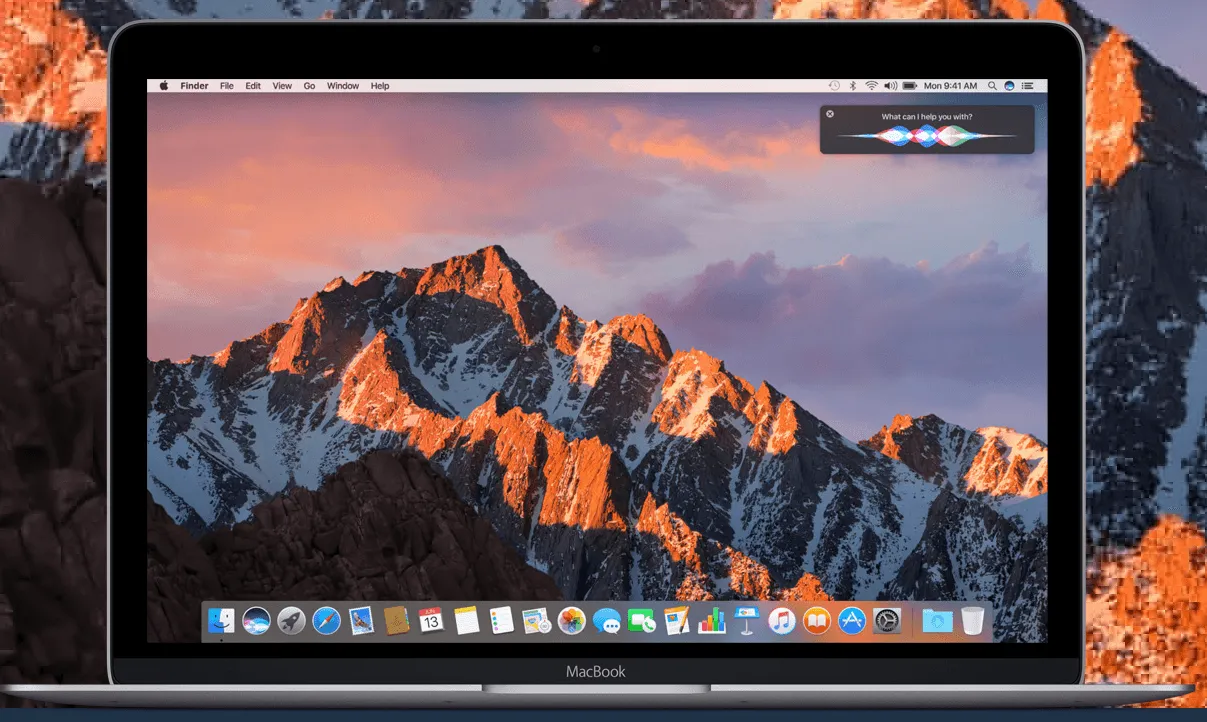The image size is (1207, 722).
Task: Launch Siri from the dock
Action: point(256,621)
